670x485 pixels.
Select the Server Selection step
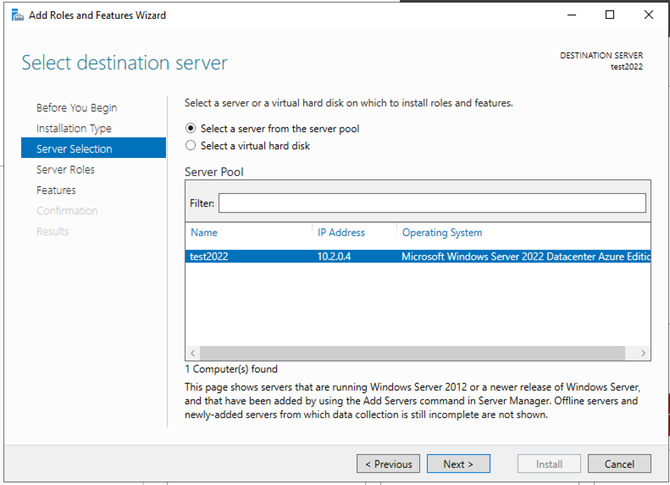[x=94, y=148]
